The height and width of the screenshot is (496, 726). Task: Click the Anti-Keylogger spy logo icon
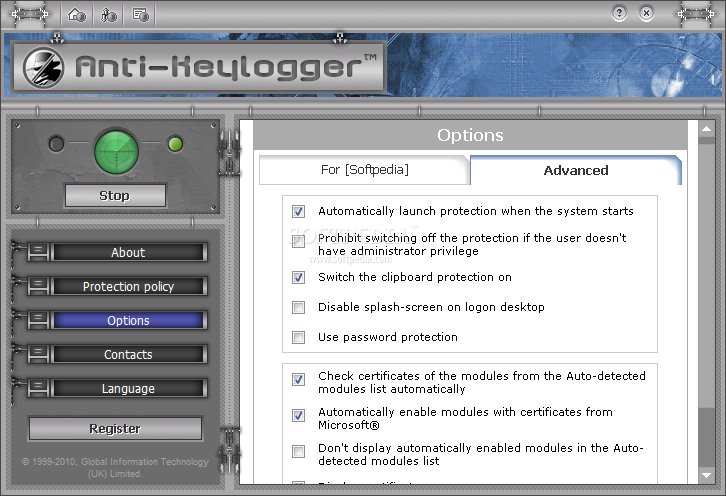point(44,68)
